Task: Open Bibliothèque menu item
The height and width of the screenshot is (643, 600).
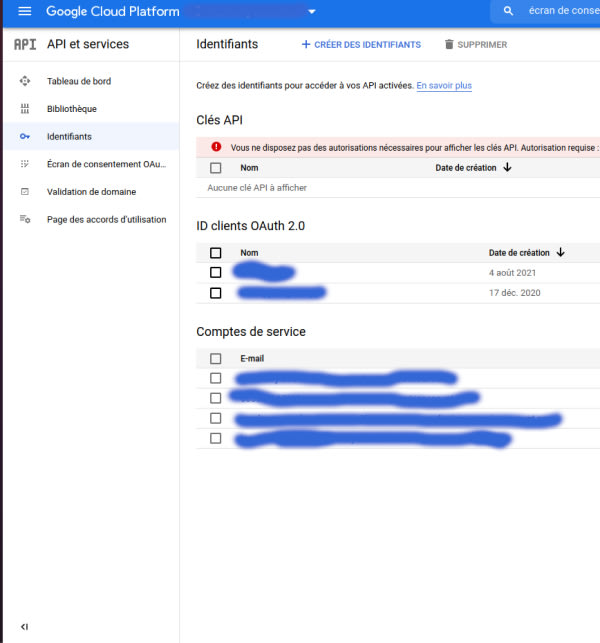Action: 91,109
